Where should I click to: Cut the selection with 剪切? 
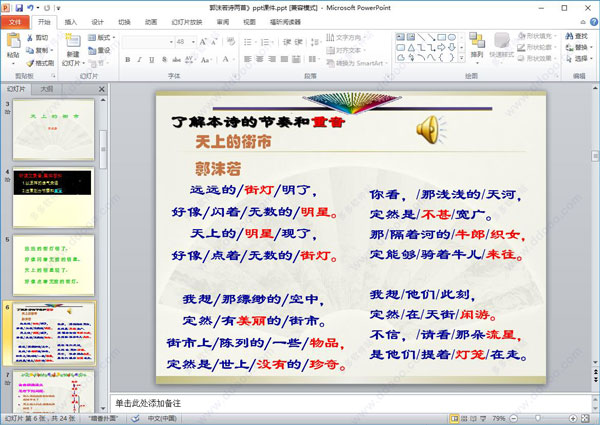[38, 37]
